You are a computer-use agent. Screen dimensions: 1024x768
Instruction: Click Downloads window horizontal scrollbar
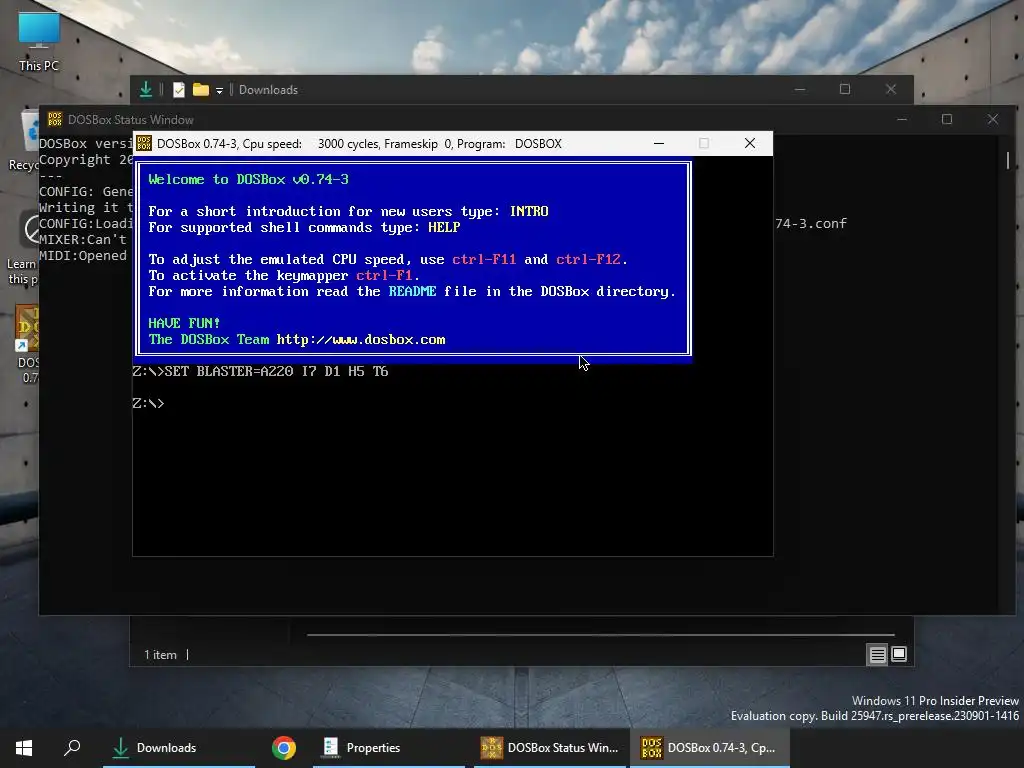point(601,634)
